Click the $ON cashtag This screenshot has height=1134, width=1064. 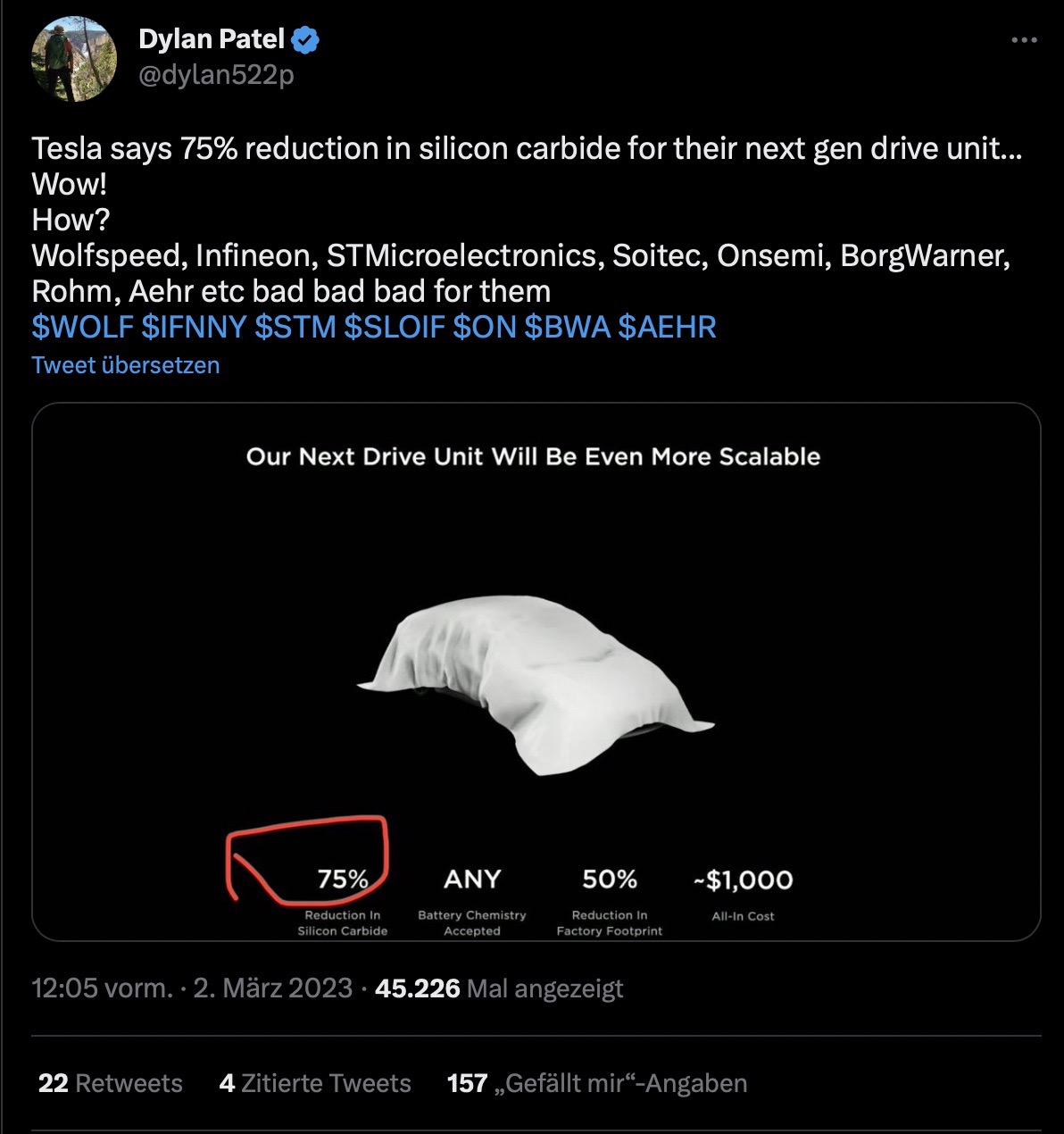485,327
